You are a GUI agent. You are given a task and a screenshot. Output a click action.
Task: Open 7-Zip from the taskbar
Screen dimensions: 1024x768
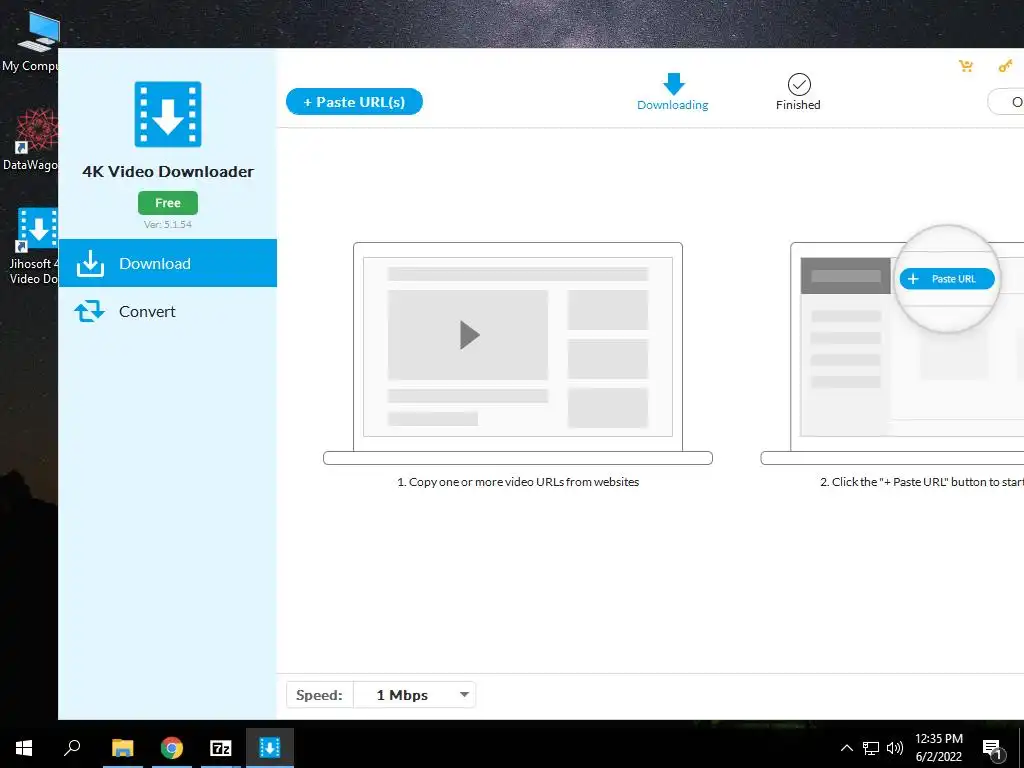[221, 748]
